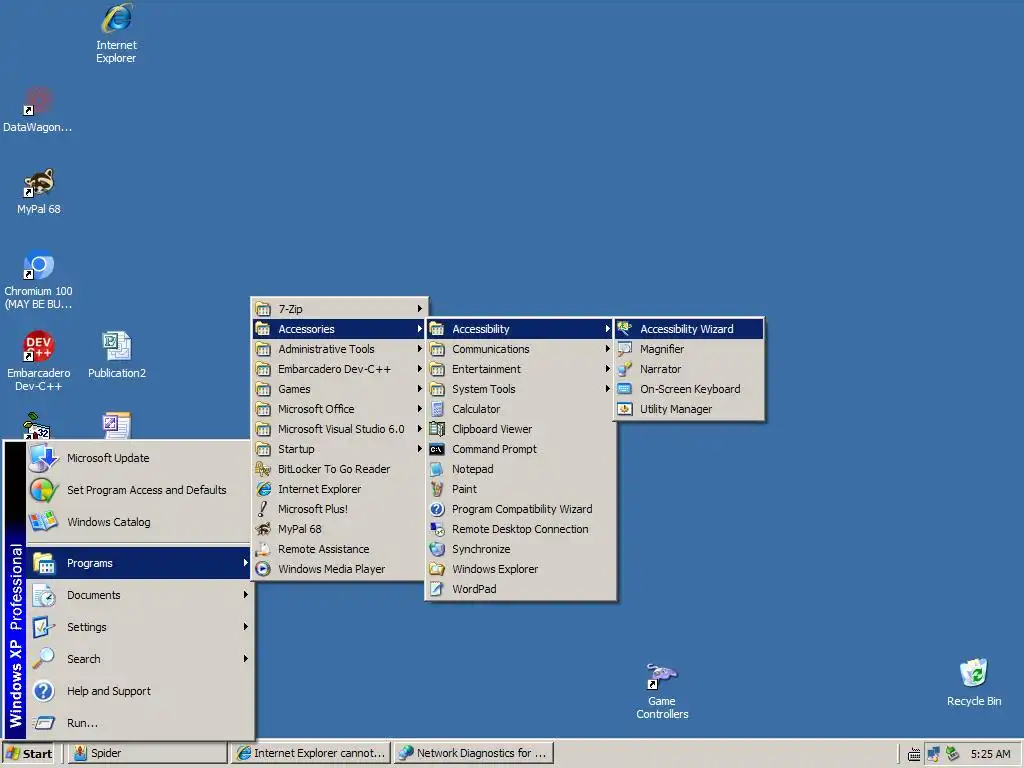Click the Windows Catalog icon
The image size is (1024, 768).
click(44, 522)
